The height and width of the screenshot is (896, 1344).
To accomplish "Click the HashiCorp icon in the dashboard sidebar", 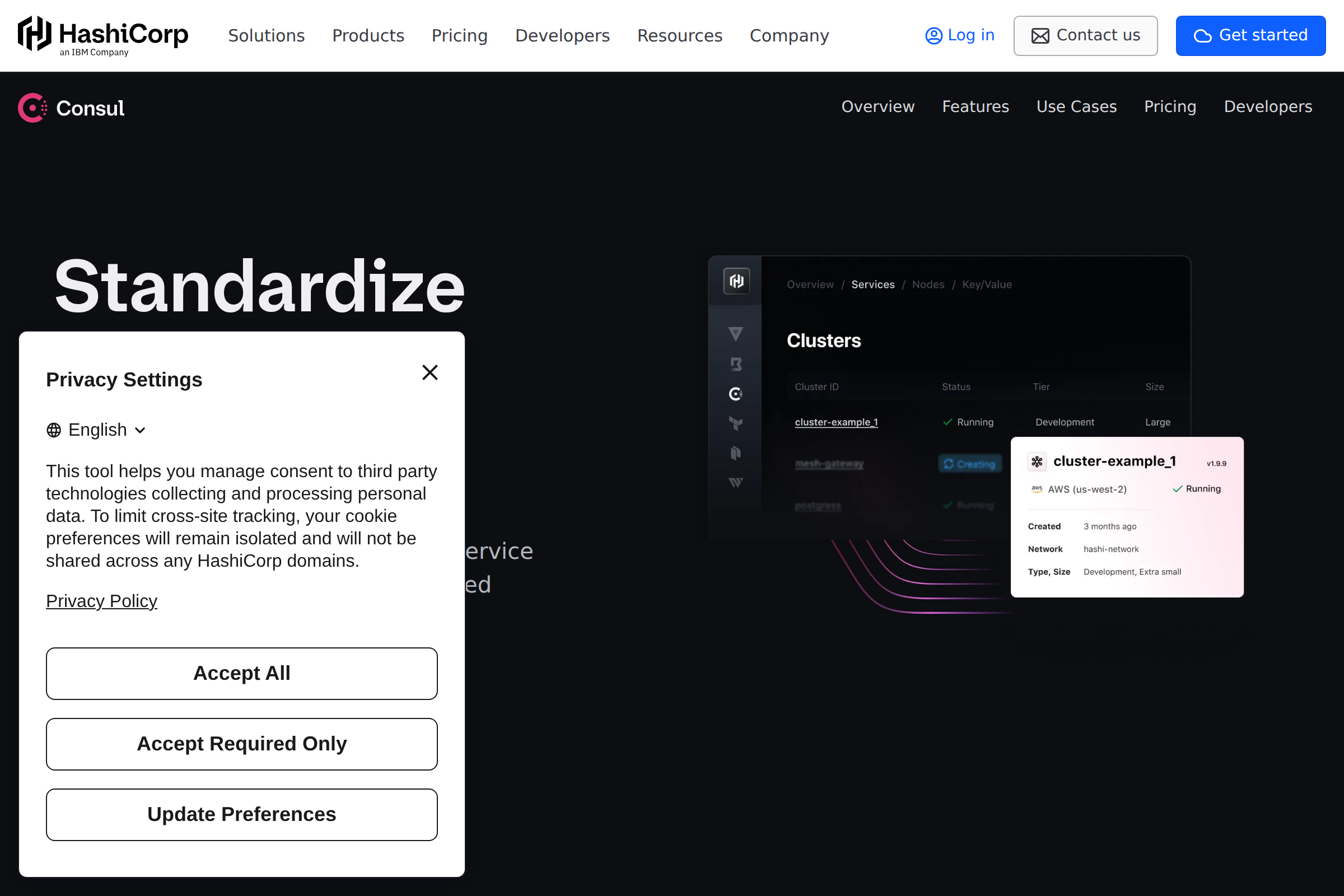I will point(736,281).
